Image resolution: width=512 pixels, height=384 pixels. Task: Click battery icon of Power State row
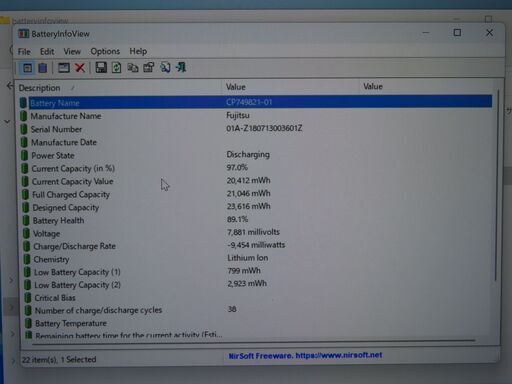[24, 155]
